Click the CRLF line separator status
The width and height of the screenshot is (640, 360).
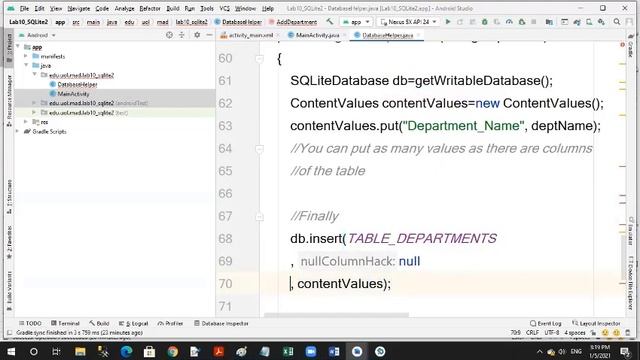coord(532,333)
